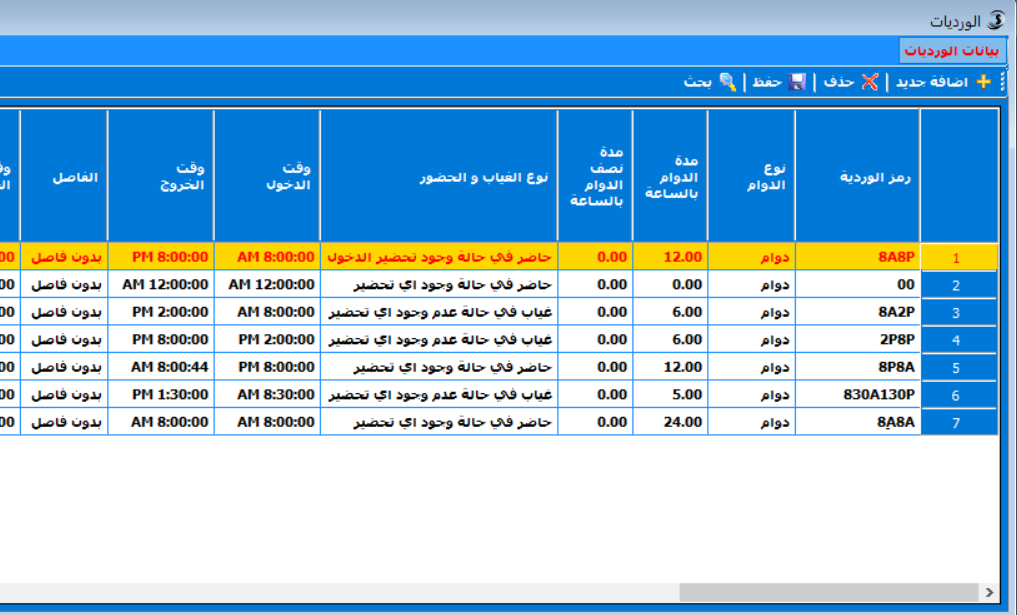Click shift code cell 00
Screen dimensions: 1017x615
pos(857,284)
